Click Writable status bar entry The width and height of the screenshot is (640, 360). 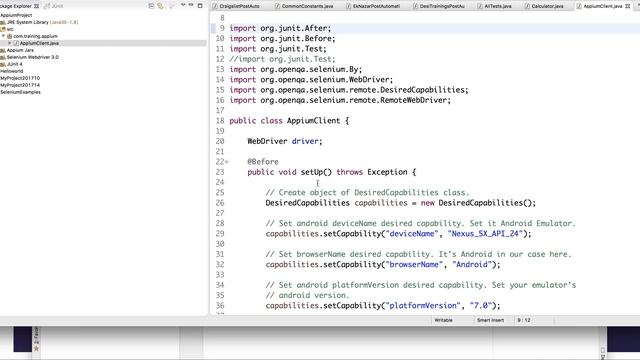pyautogui.click(x=444, y=320)
